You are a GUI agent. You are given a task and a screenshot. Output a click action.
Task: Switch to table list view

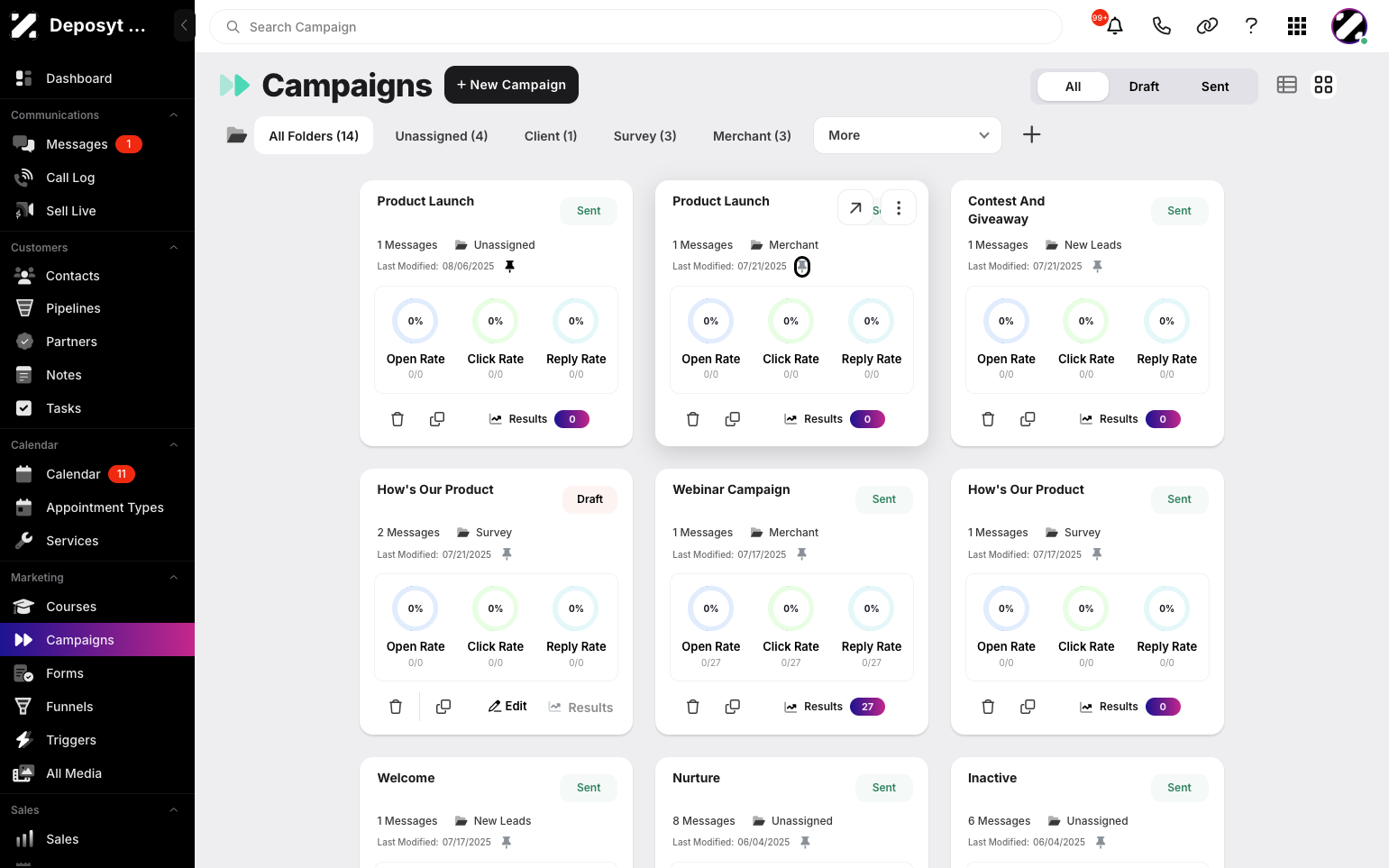(1287, 85)
